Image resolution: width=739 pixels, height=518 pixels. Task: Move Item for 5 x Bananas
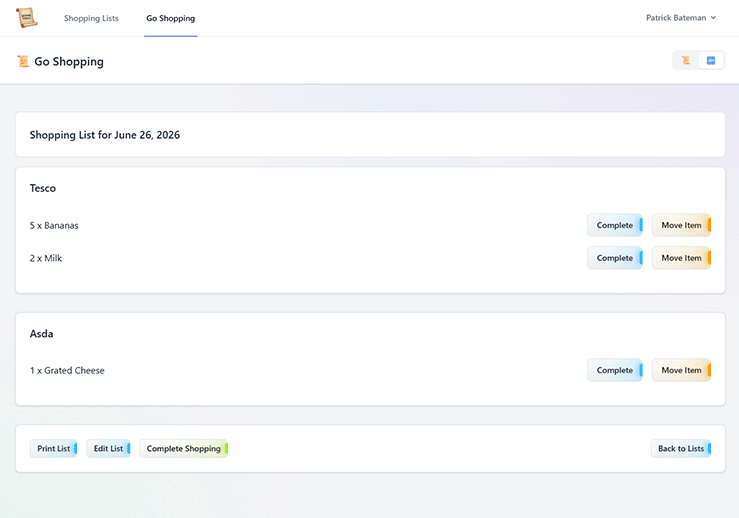(682, 225)
